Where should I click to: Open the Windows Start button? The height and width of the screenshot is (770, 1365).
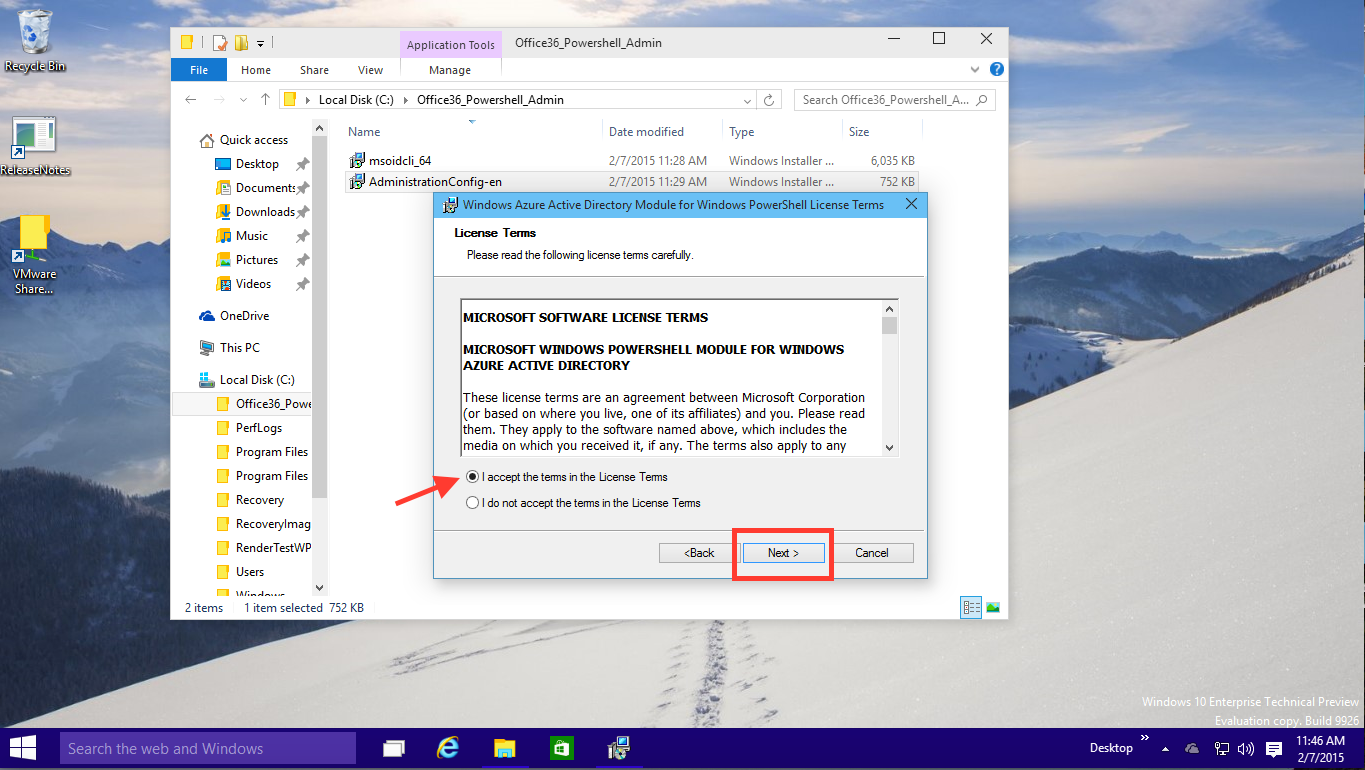(x=23, y=748)
